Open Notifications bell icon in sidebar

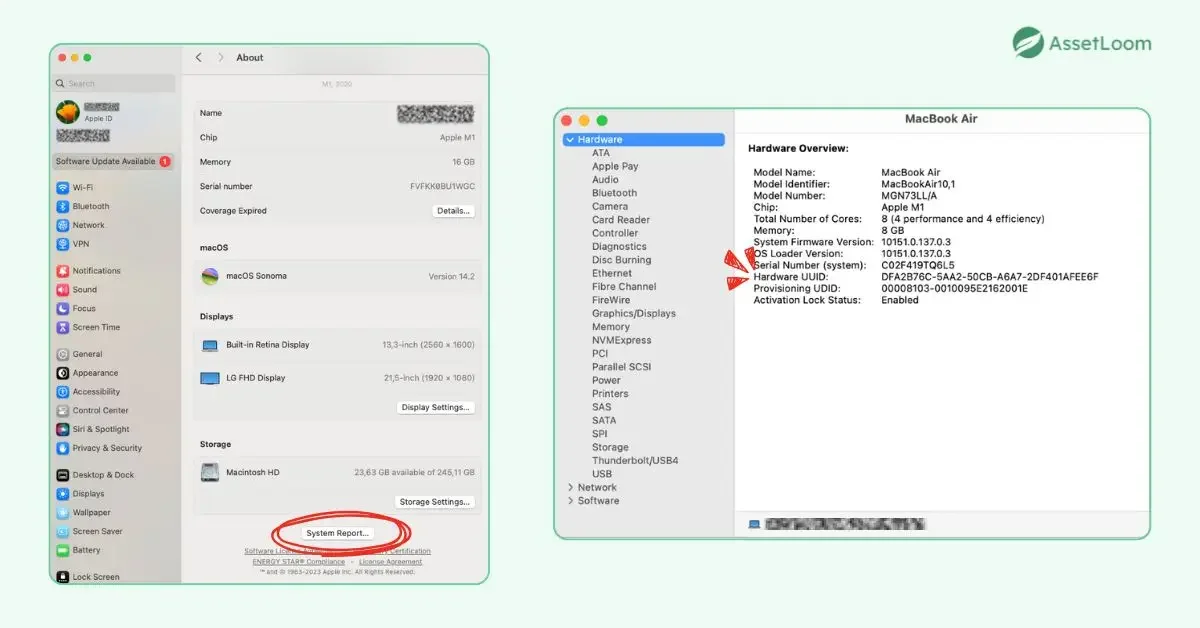click(x=63, y=271)
